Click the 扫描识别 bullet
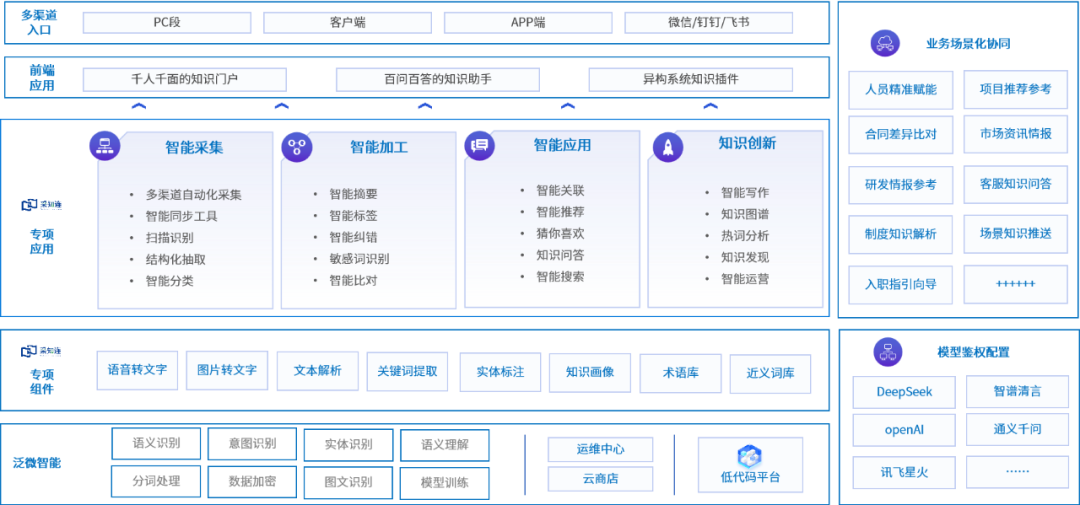 [x=169, y=238]
